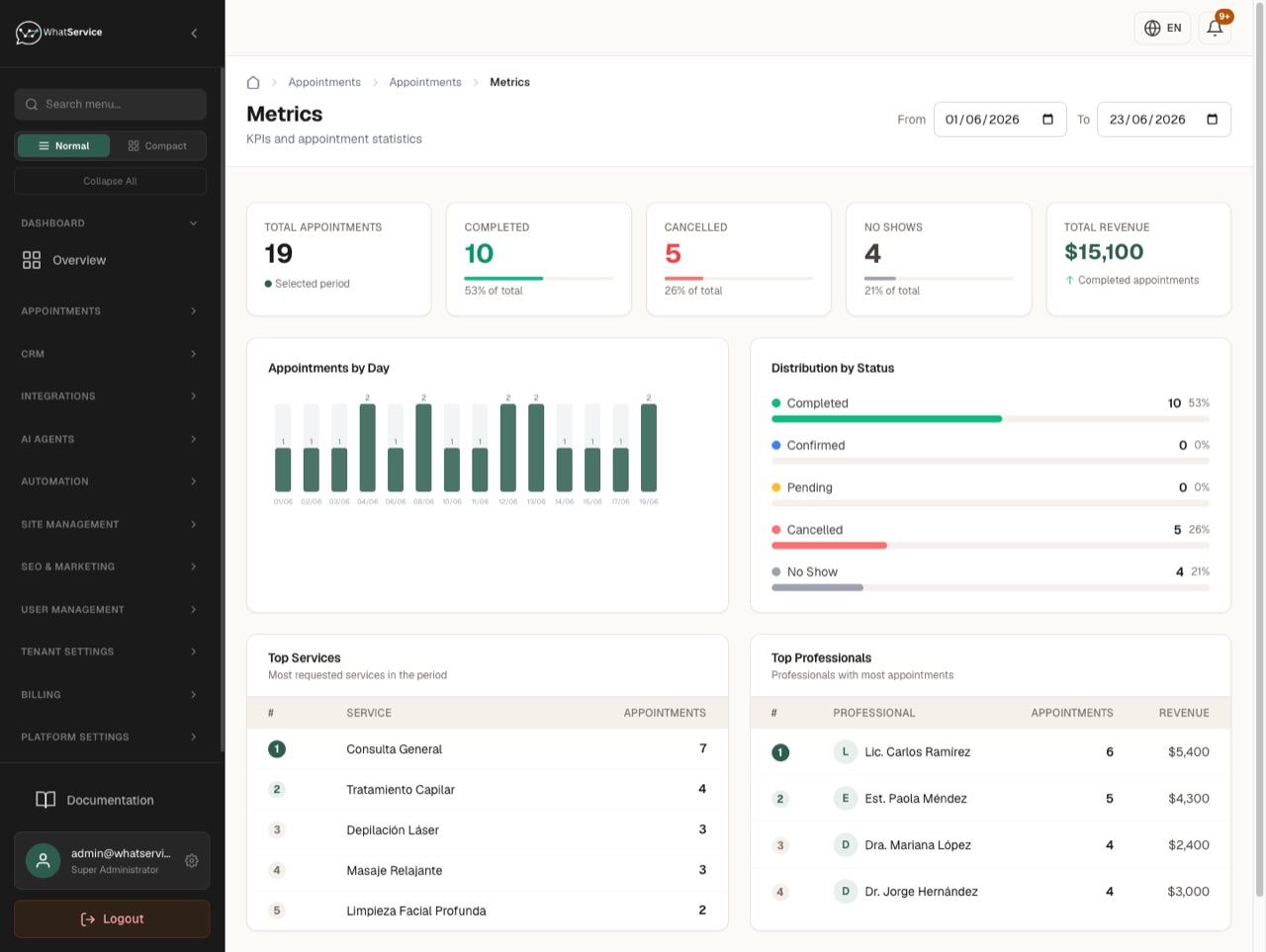Collapse sidebar with the left chevron
The image size is (1266, 952).
pyautogui.click(x=194, y=33)
